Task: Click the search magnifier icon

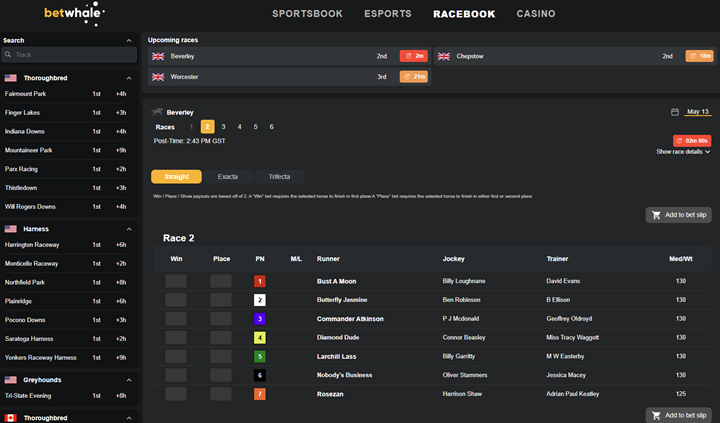Action: (8, 55)
